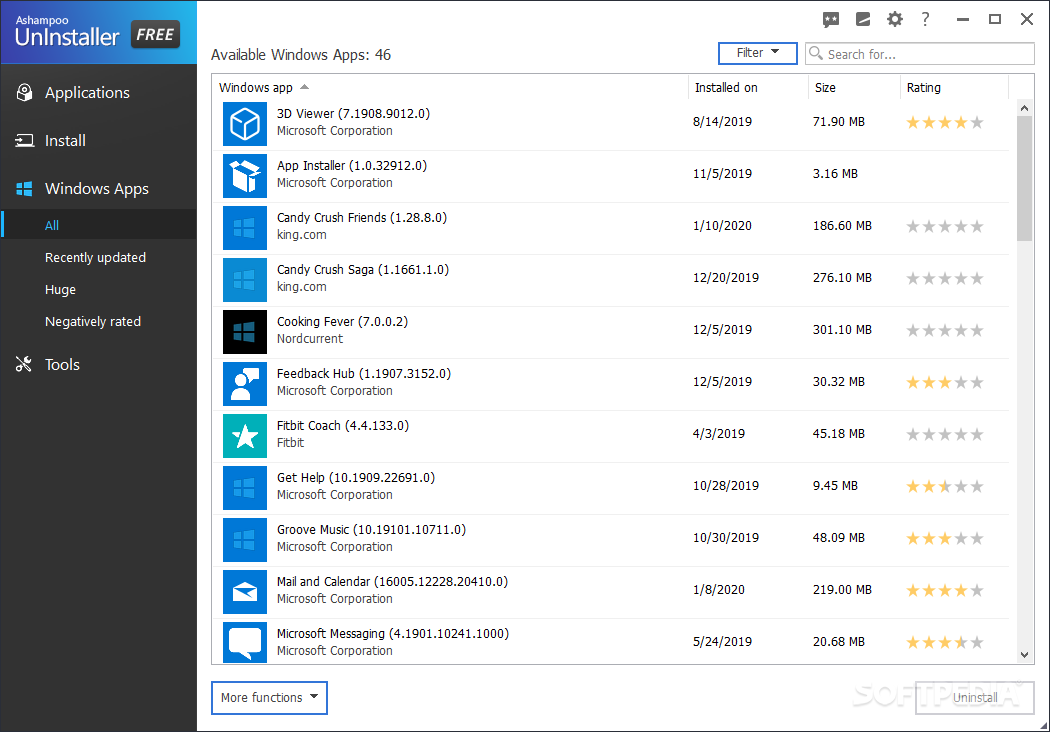
Task: Select the Feedback Hub (1.1907.3152.0) row text
Action: [364, 374]
